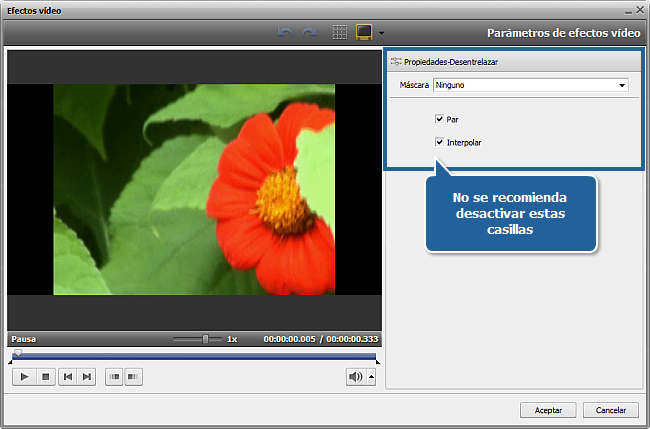The width and height of the screenshot is (650, 429).
Task: Expand the preview monitor options arrow
Action: tap(382, 33)
